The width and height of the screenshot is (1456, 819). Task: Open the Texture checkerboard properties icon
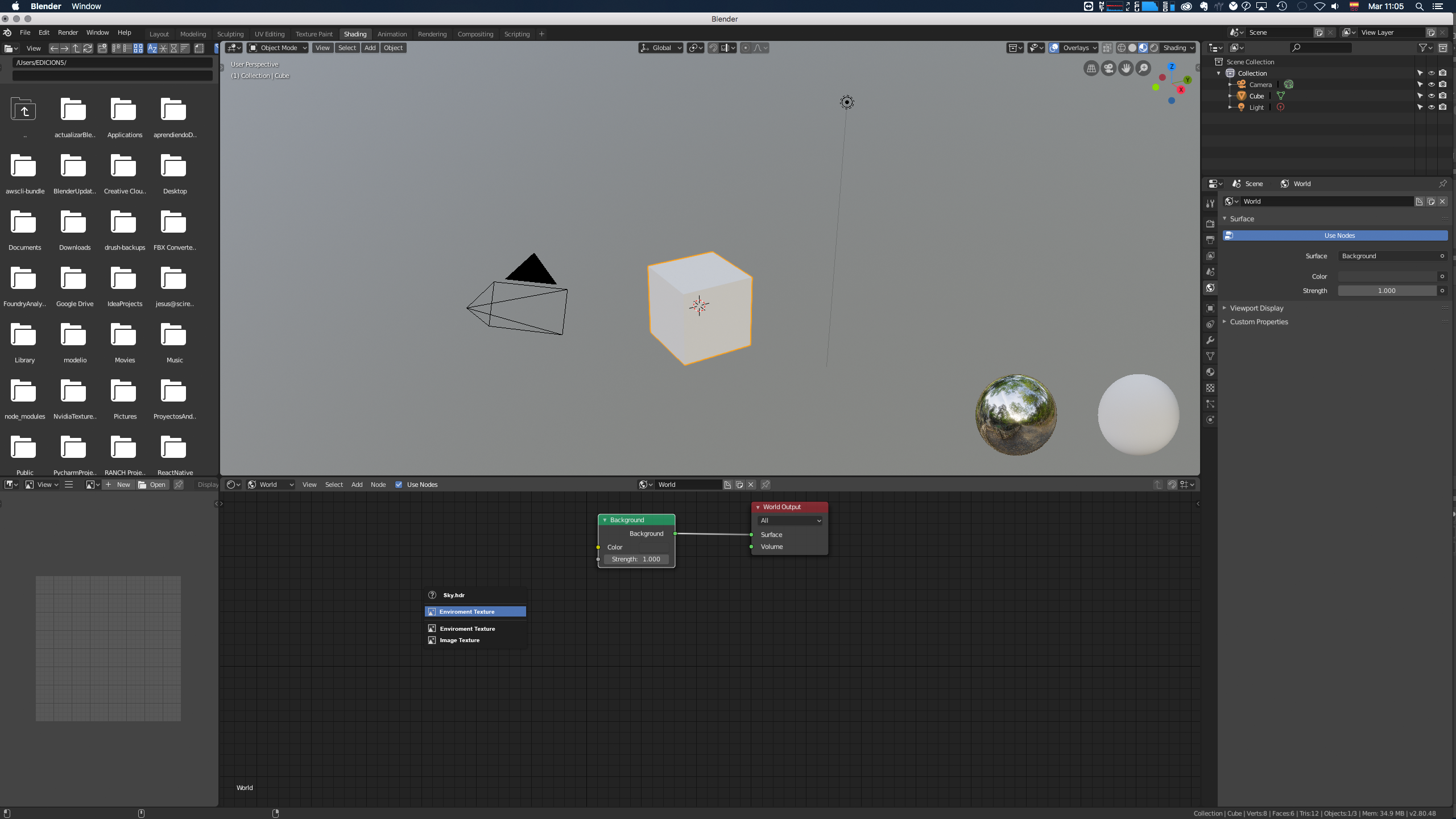point(1210,388)
